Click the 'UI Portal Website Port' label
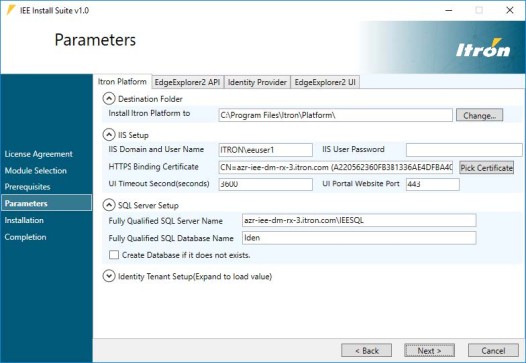The image size is (526, 363). coord(361,184)
